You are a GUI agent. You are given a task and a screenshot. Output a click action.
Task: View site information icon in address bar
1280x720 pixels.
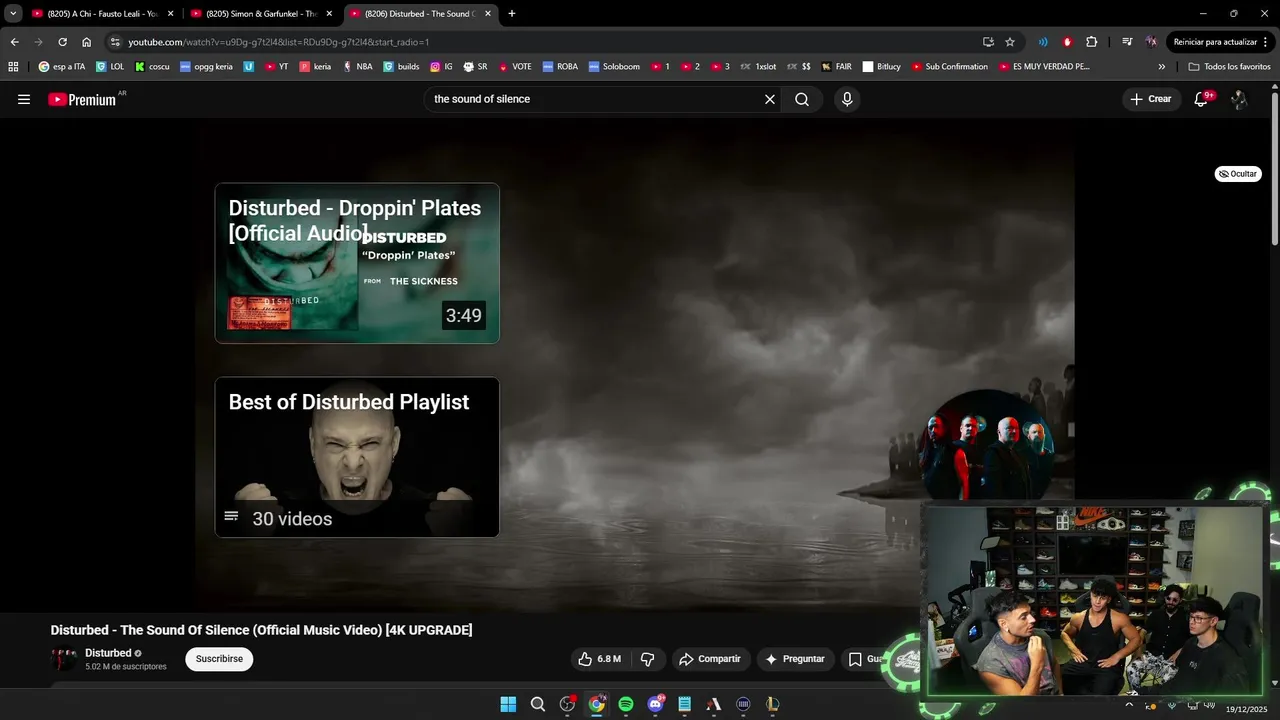115,42
